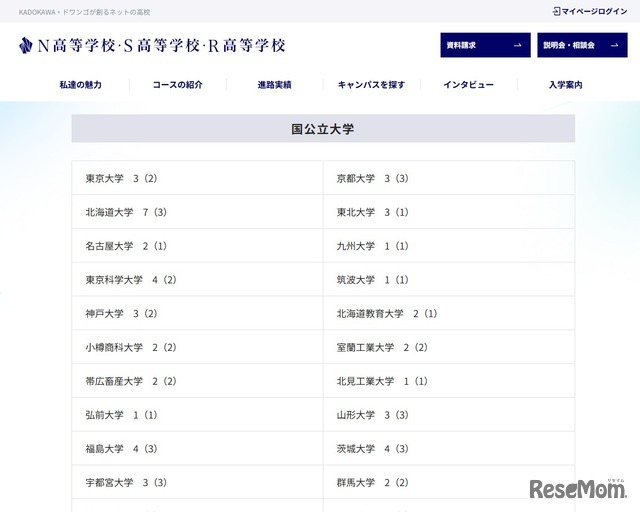The height and width of the screenshot is (512, 640).
Task: Open the N高等学校·S高等学校·R高等学校 home title
Action: pos(161,45)
